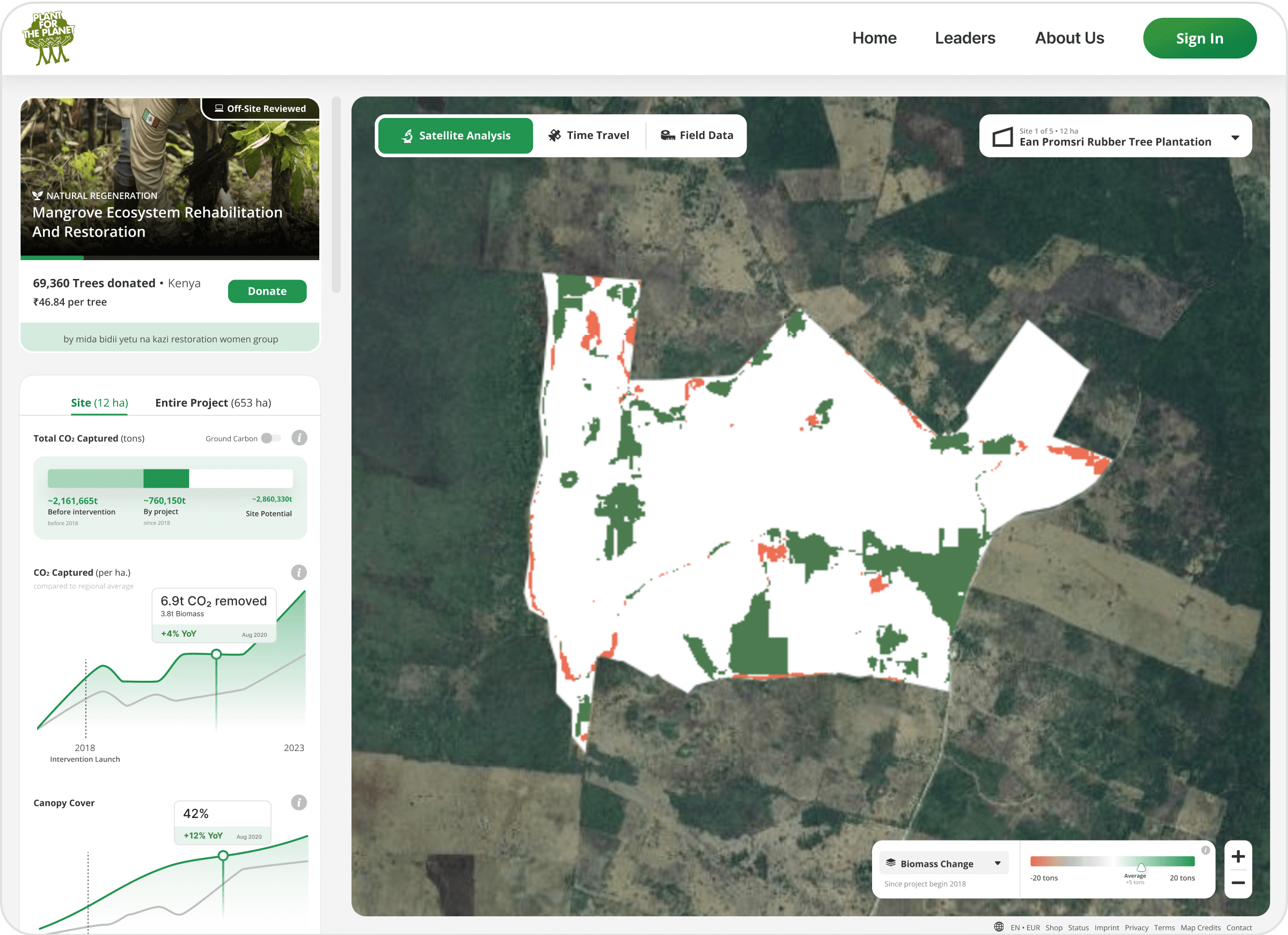Click the Time Travel satellite icon
Viewport: 1288px width, 935px height.
(554, 135)
